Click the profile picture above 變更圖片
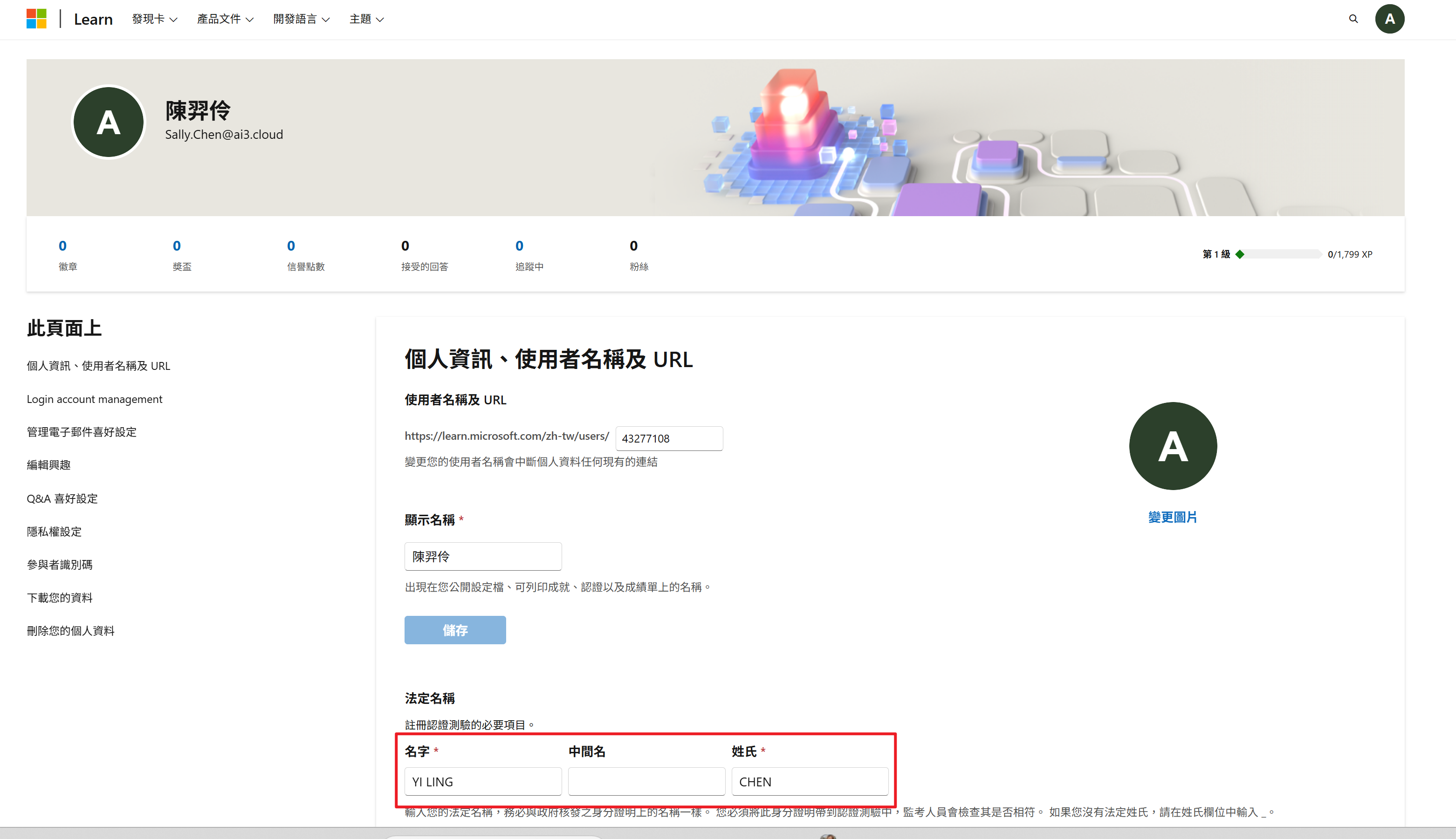This screenshot has width=1456, height=839. [x=1173, y=446]
